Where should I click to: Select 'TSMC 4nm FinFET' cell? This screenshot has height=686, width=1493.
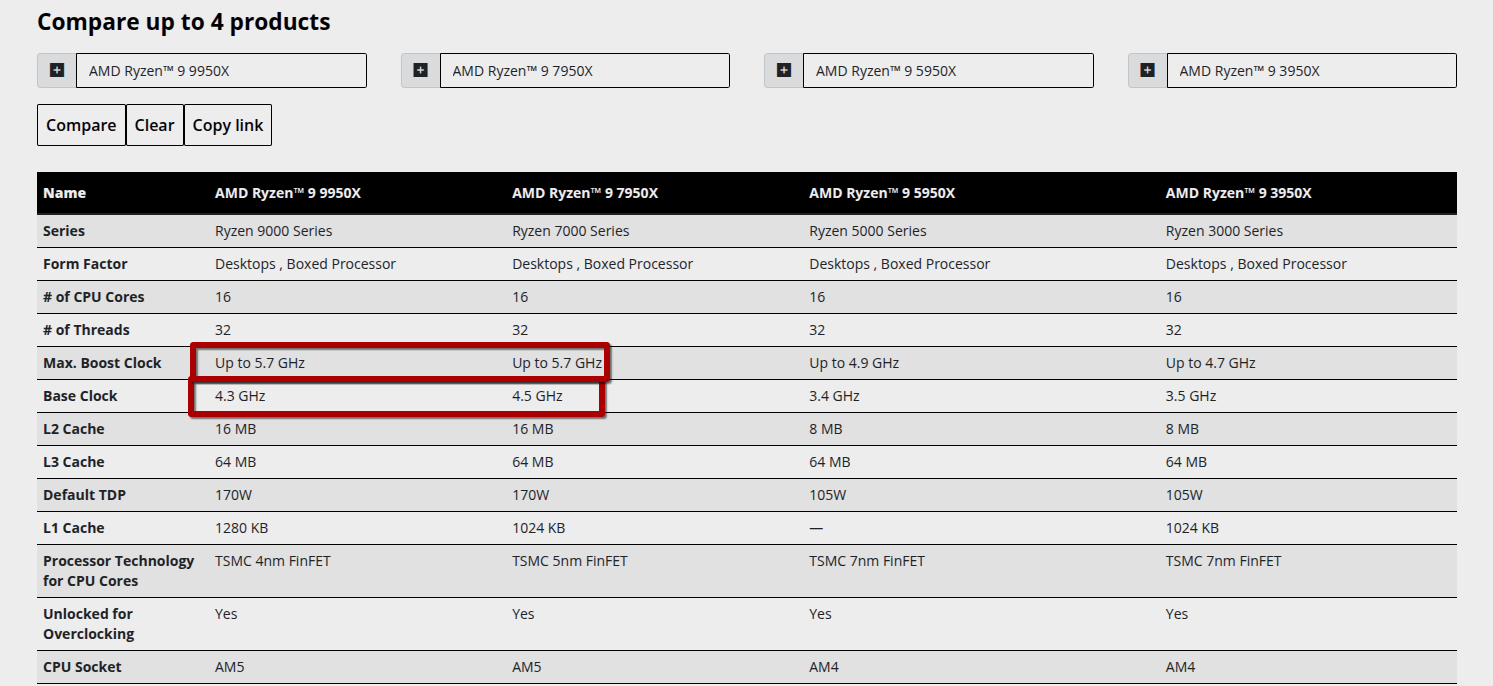click(x=273, y=561)
